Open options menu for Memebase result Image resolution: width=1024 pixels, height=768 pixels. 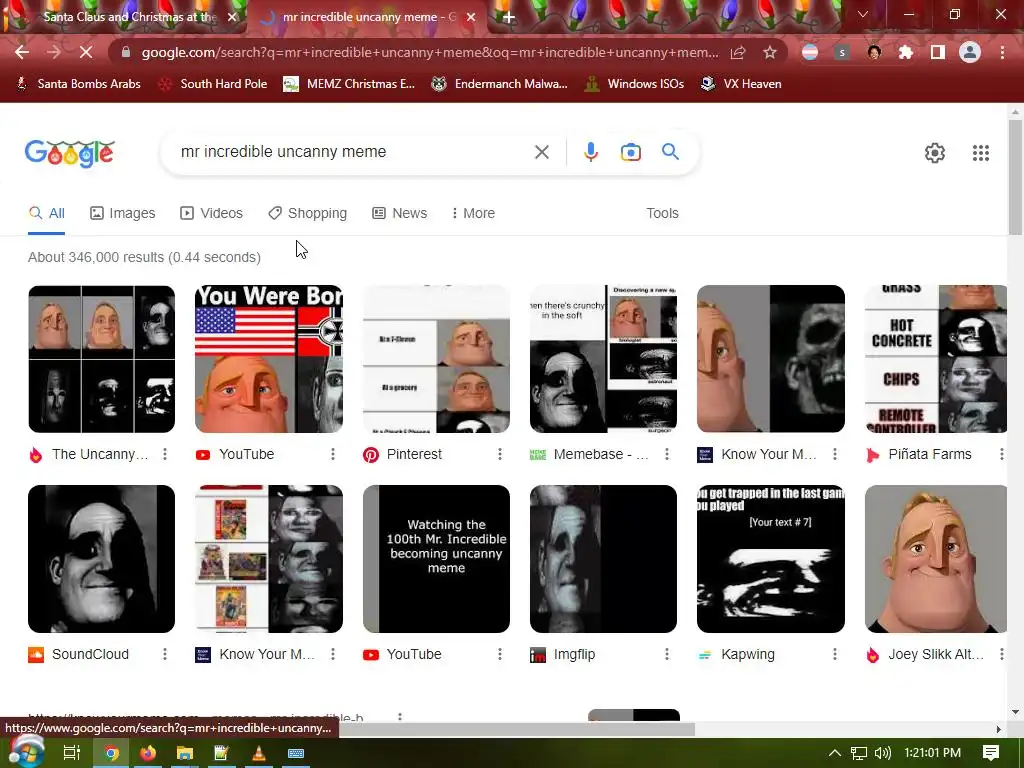click(667, 454)
